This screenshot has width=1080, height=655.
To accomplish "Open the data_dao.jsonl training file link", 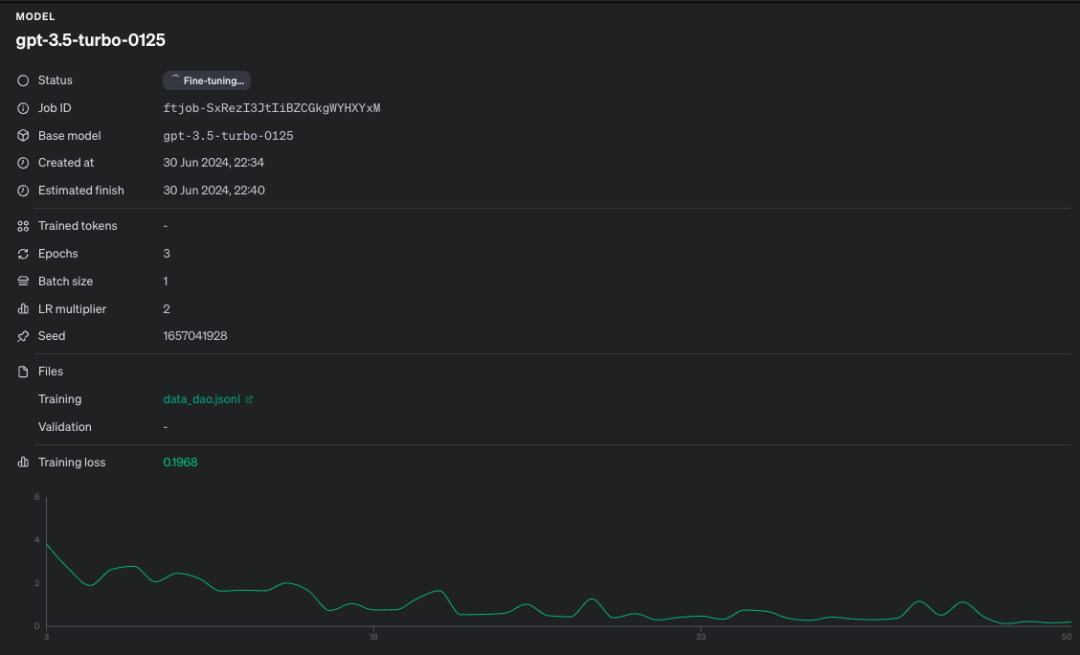I will pos(202,399).
